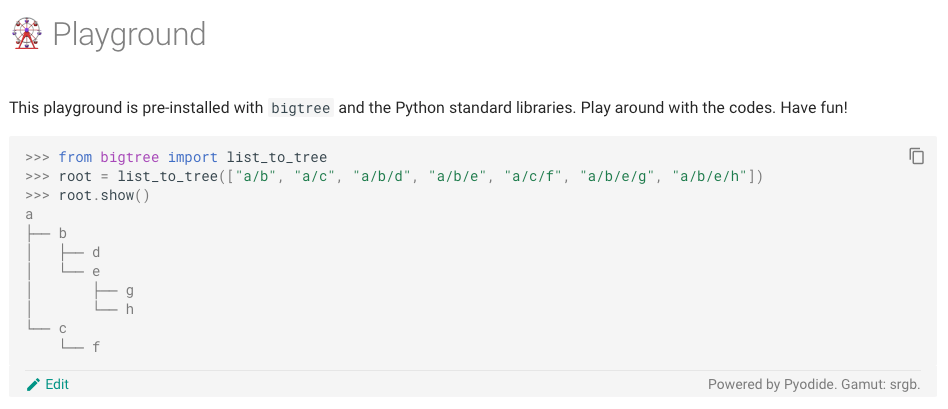The image size is (948, 409).
Task: Copy the code block with the clipboard icon
Action: pos(917,156)
